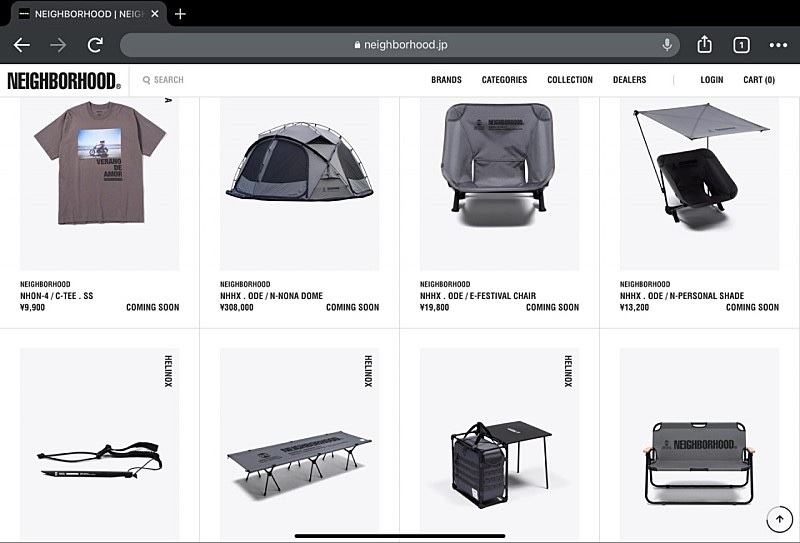800x543 pixels.
Task: Click HELINOX tag on the strap card
Action: pos(168,371)
